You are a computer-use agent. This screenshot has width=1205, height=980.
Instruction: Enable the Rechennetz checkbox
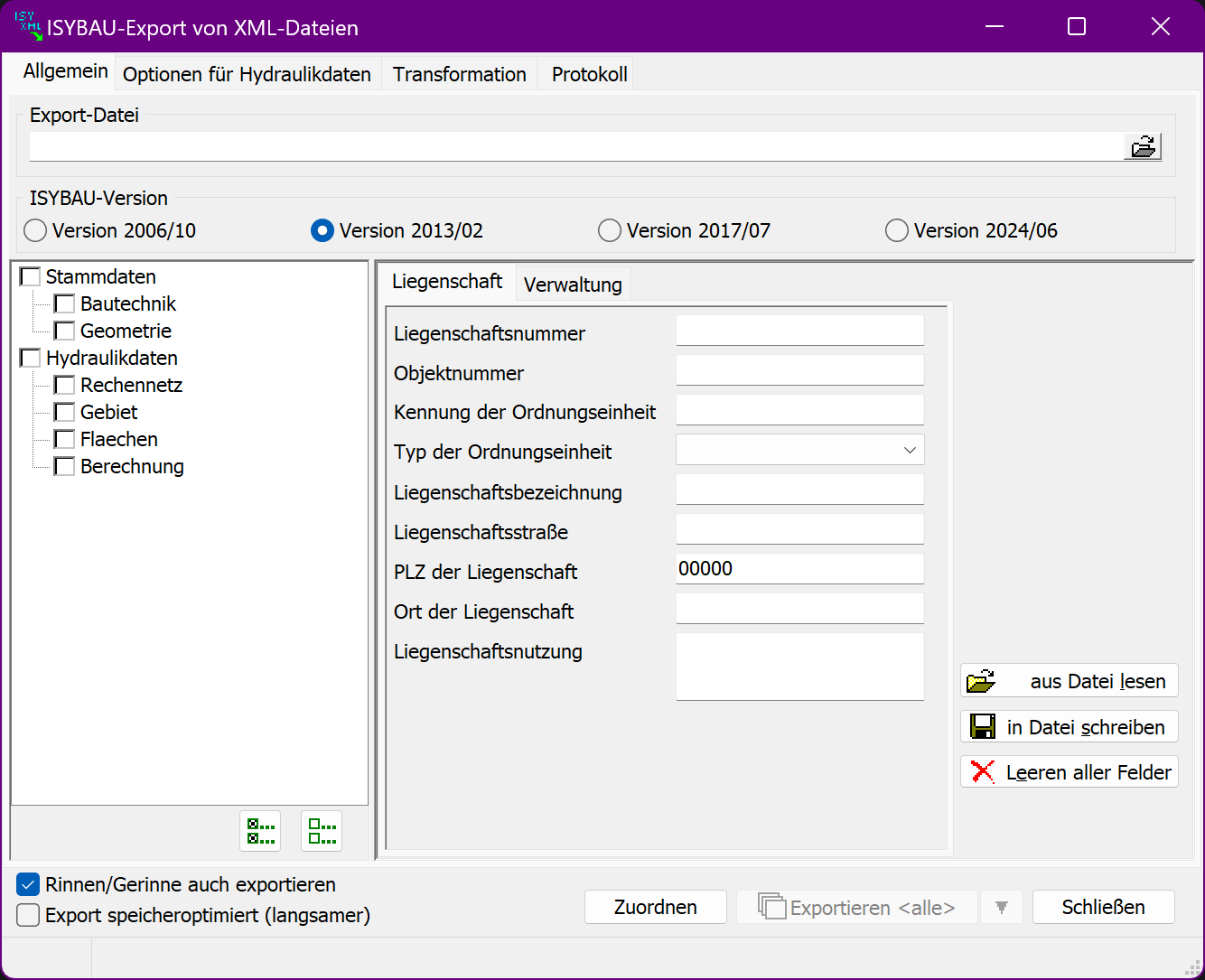(x=64, y=386)
